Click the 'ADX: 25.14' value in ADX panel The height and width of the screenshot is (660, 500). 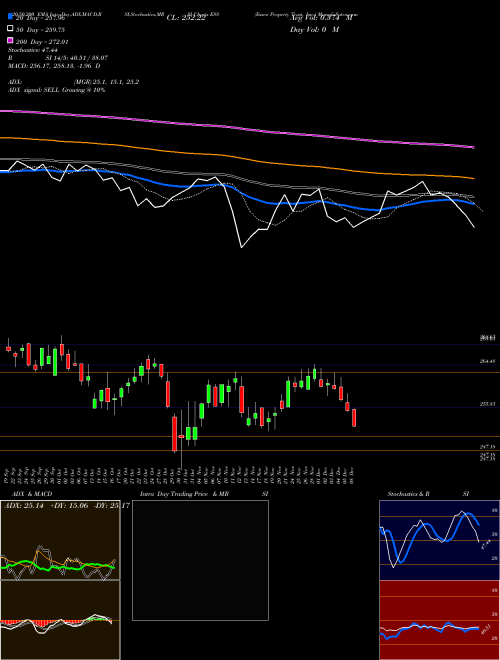(x=24, y=505)
